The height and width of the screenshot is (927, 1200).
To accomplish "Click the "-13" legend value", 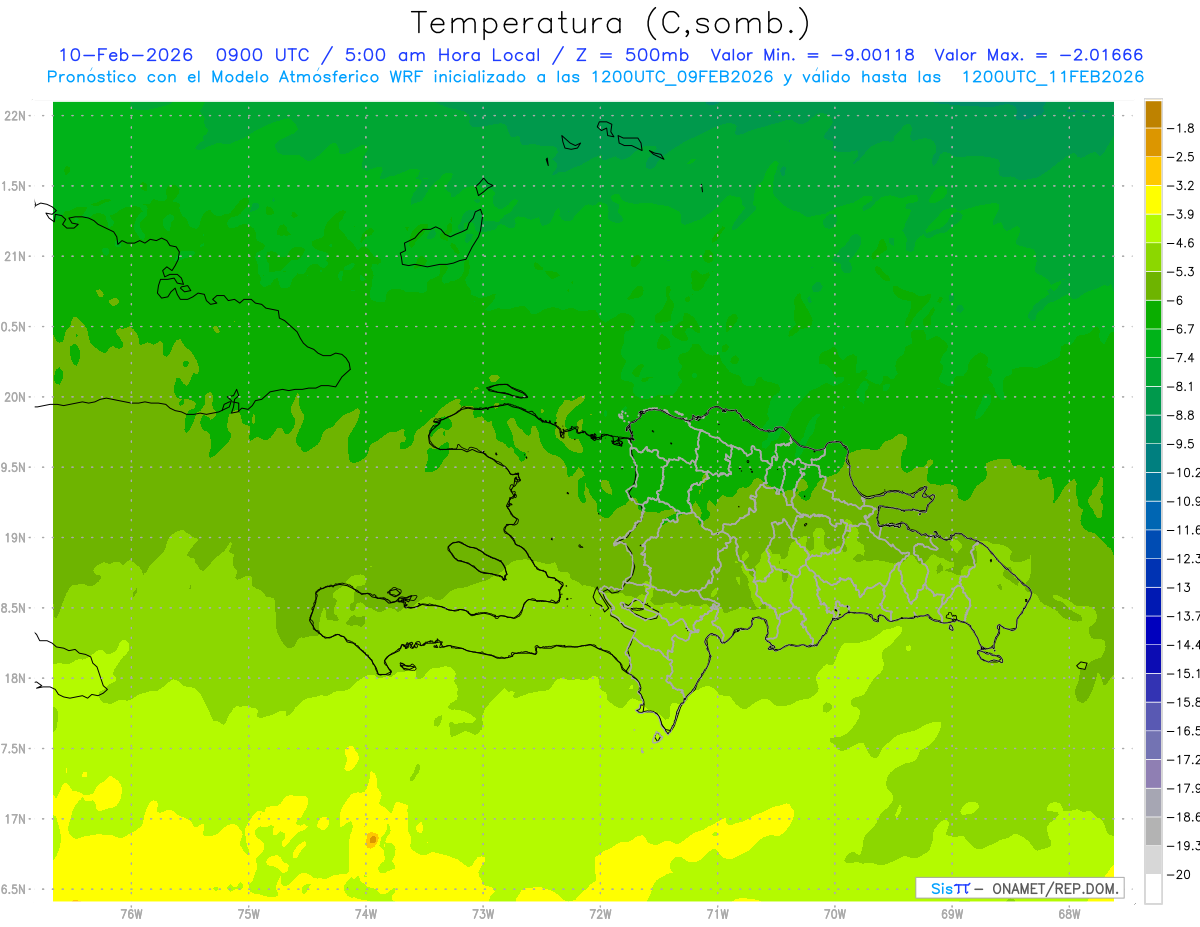I will (1180, 587).
